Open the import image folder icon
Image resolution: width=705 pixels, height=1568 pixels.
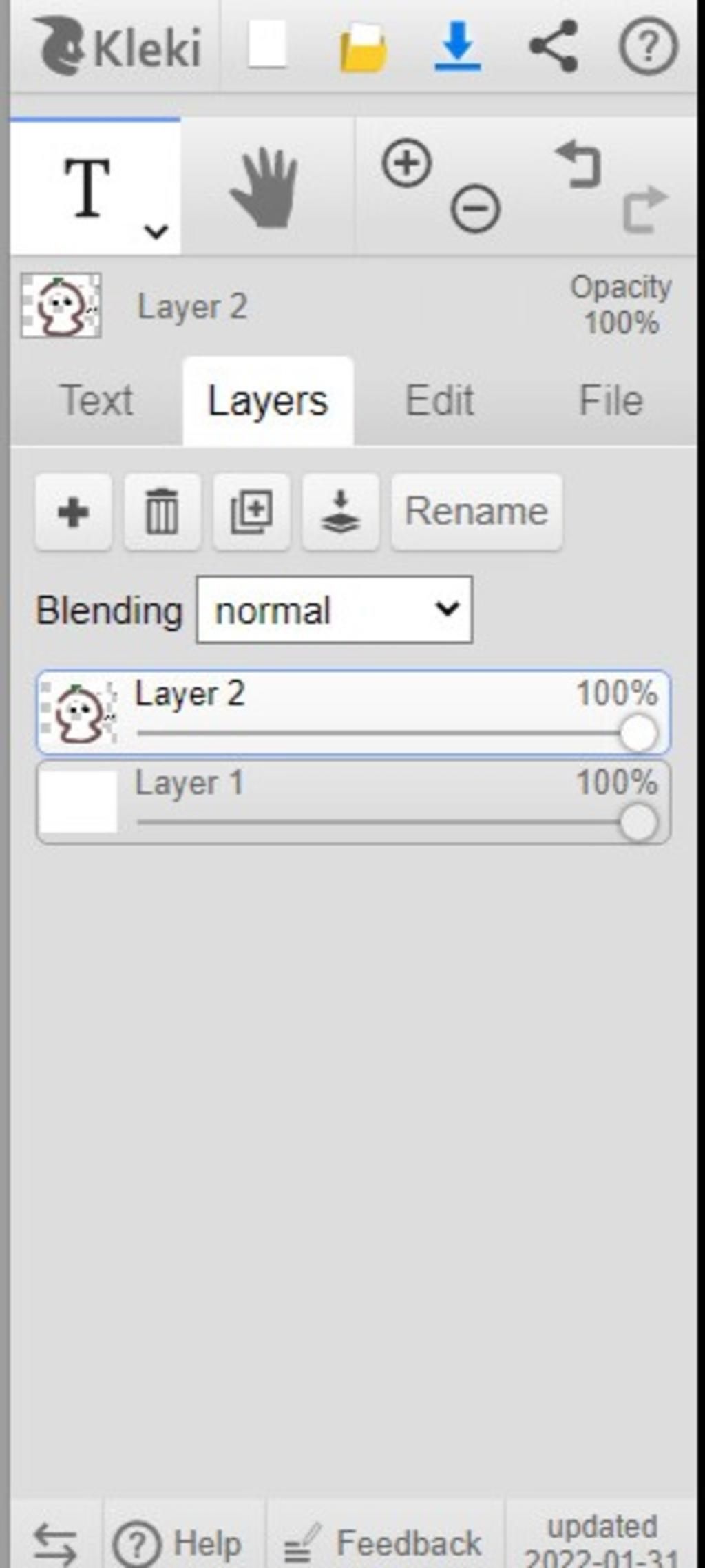(x=363, y=47)
